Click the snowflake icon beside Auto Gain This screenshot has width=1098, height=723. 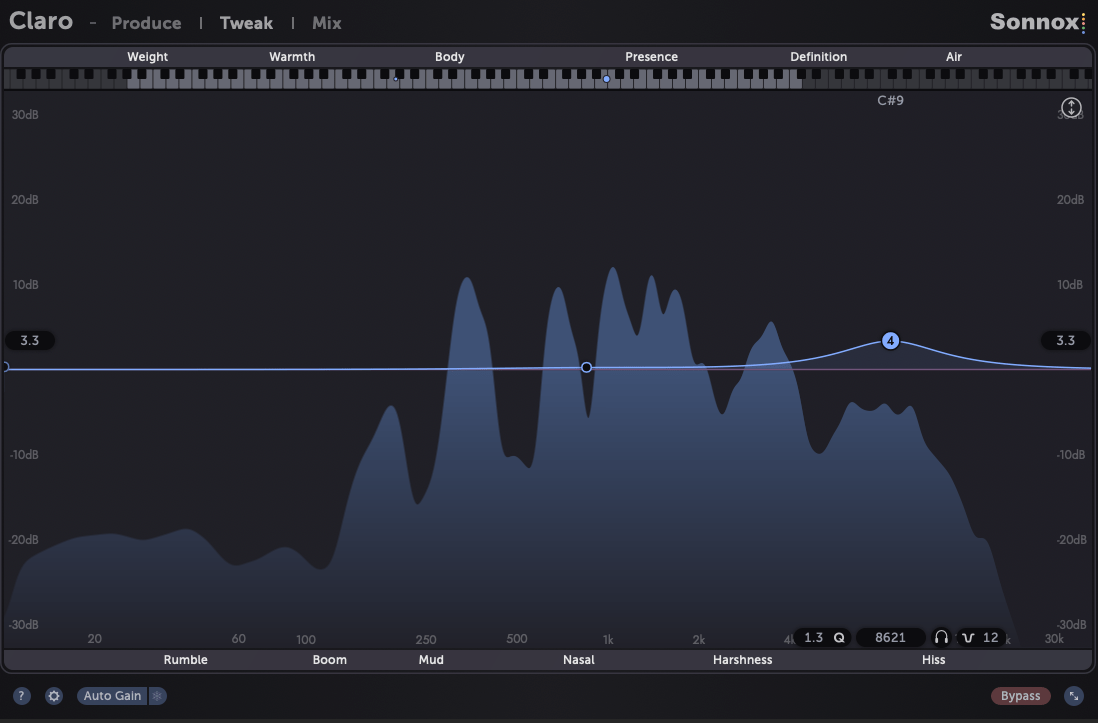coord(157,695)
